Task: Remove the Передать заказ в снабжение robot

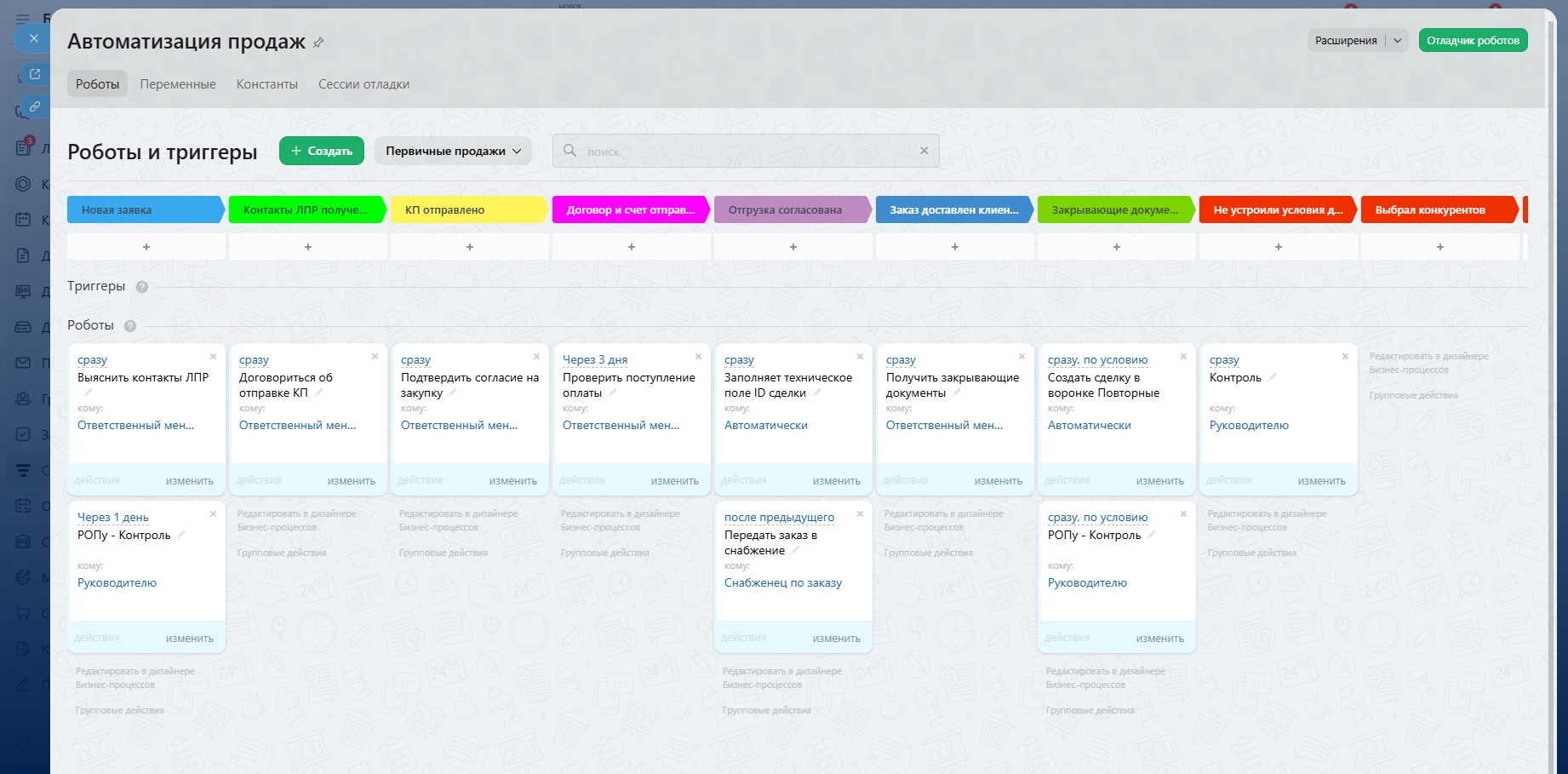Action: pos(860,514)
